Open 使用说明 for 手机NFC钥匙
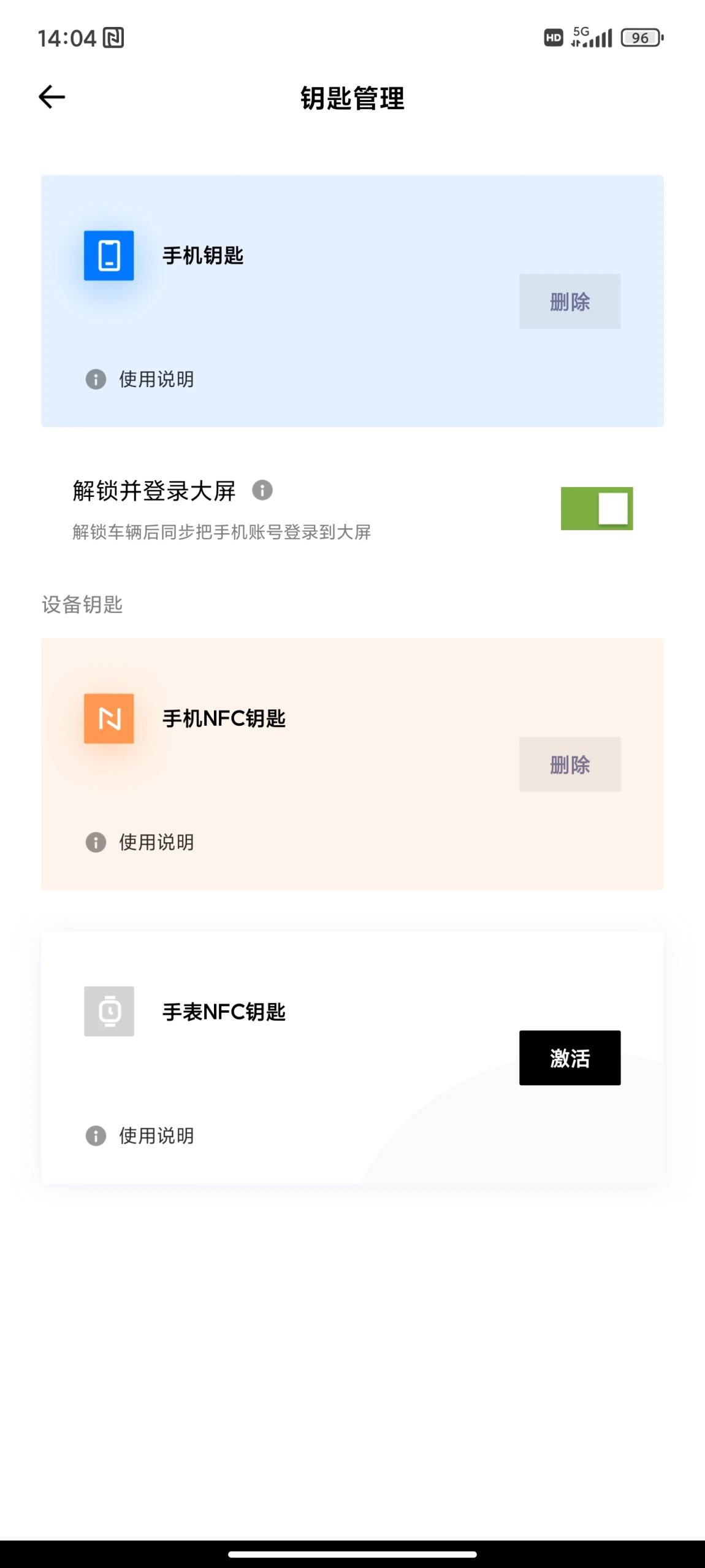This screenshot has width=705, height=1568. 156,842
